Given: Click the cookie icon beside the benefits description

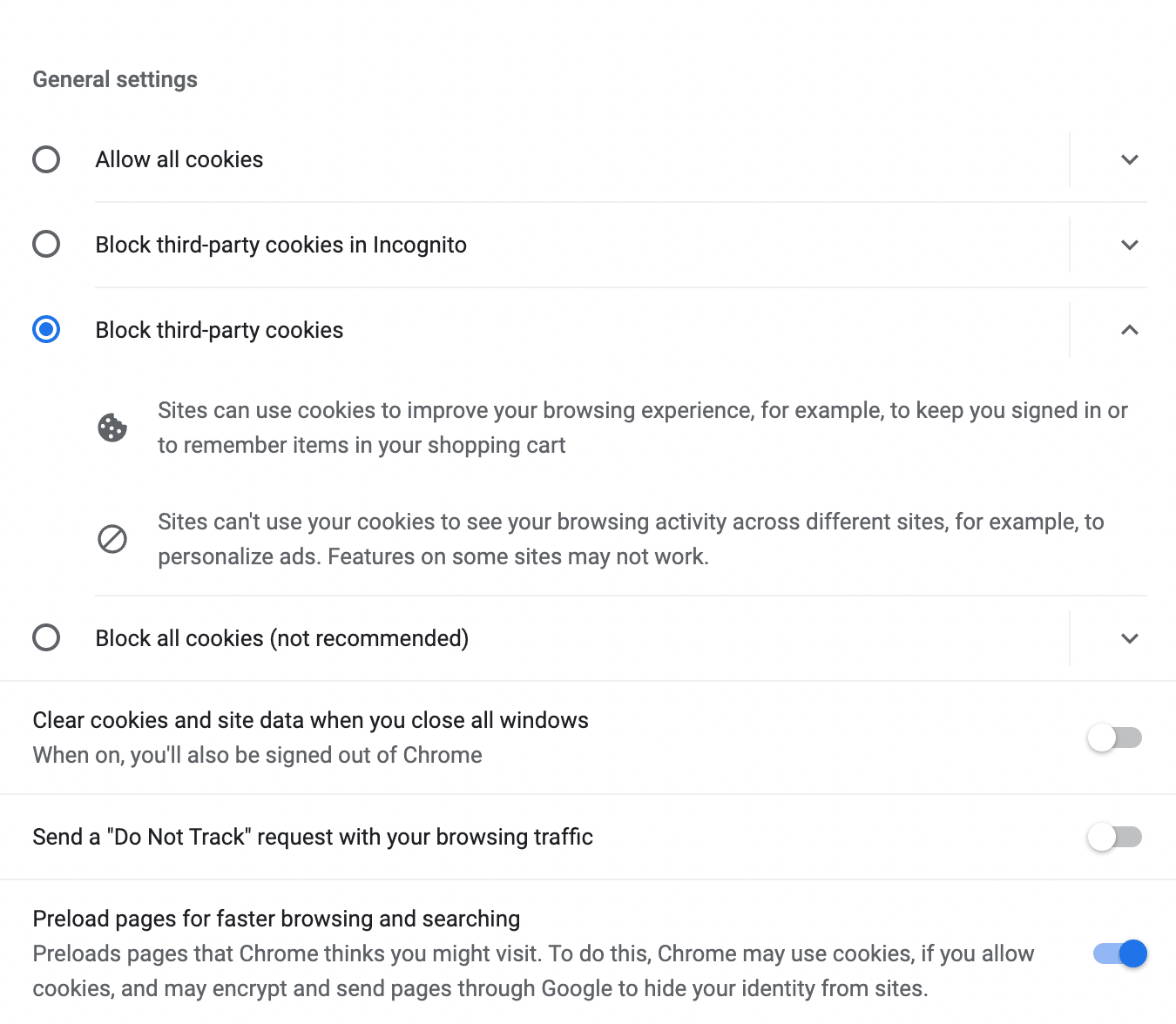Looking at the screenshot, I should pos(112,427).
